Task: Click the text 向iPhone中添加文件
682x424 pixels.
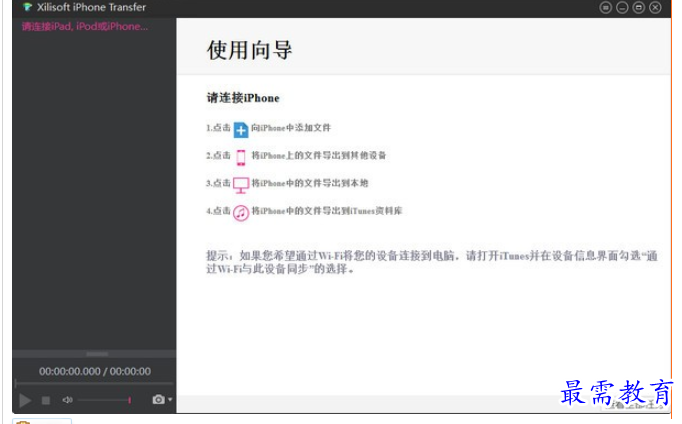Action: point(291,128)
